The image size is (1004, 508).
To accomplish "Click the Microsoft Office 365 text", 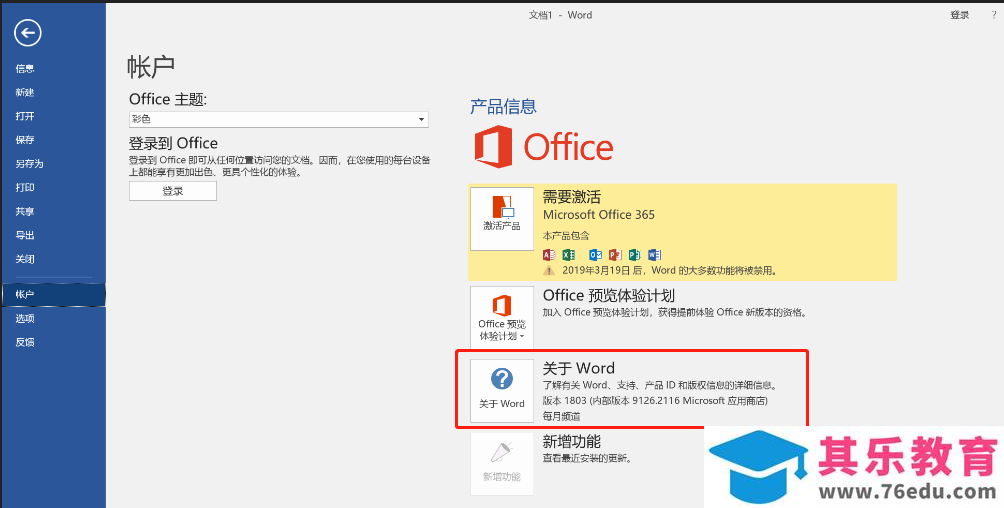I will pyautogui.click(x=599, y=215).
